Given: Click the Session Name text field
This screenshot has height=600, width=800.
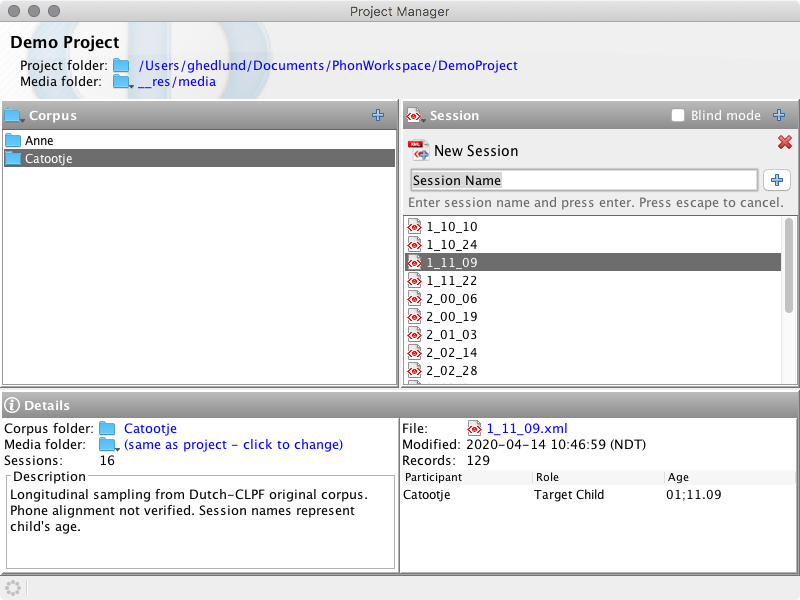Looking at the screenshot, I should click(583, 181).
